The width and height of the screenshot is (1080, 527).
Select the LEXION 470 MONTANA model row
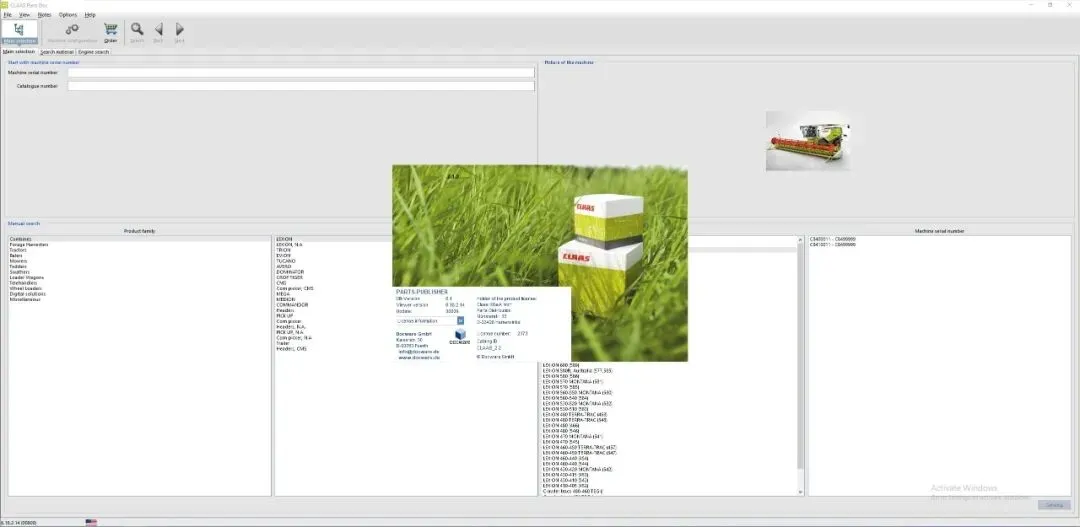coord(669,437)
